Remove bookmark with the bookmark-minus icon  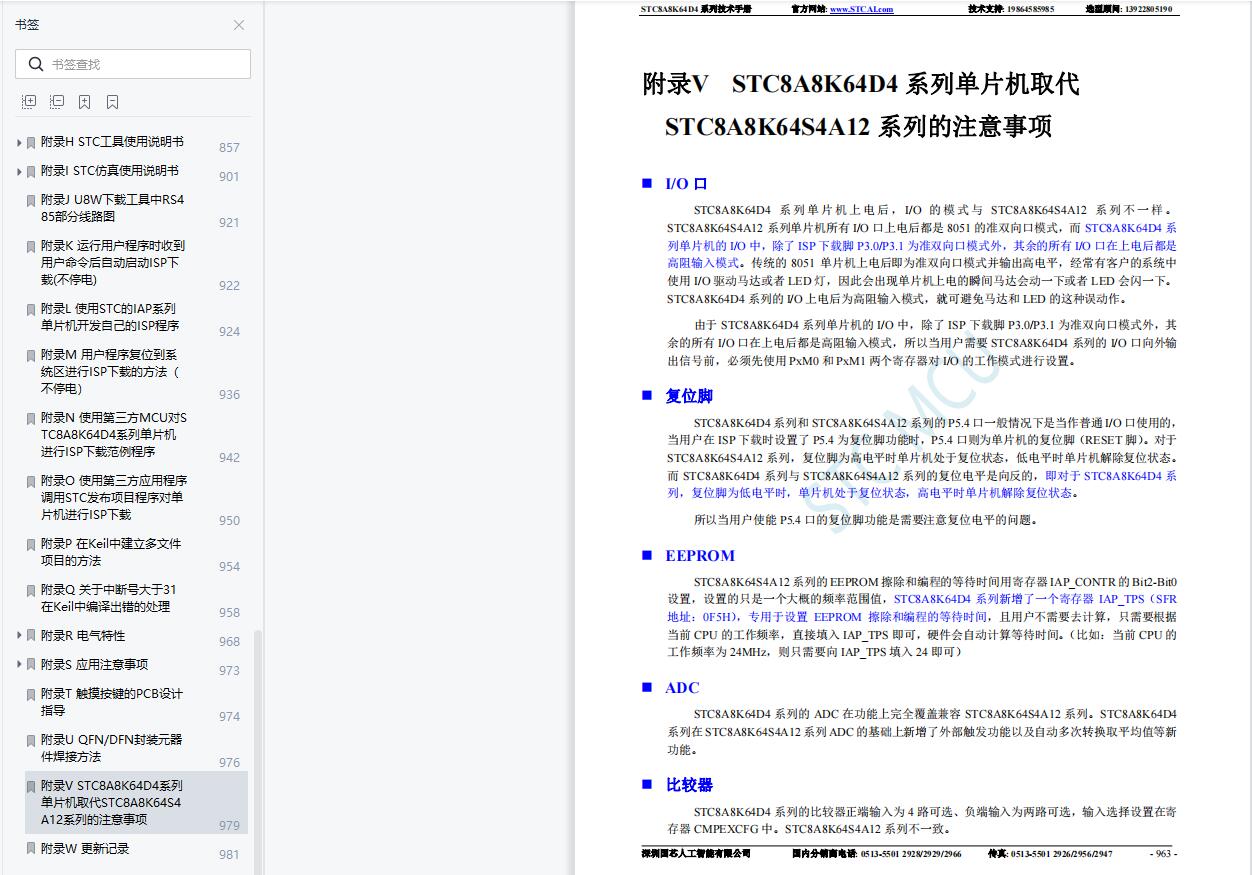click(x=113, y=102)
